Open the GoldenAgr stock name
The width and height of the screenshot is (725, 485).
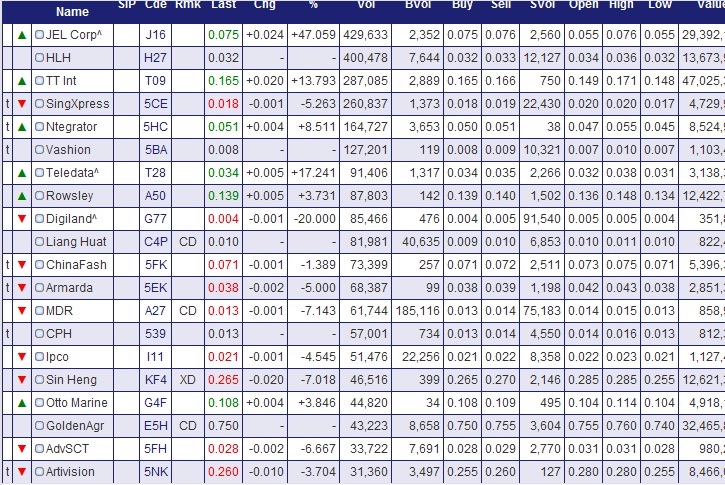75,426
